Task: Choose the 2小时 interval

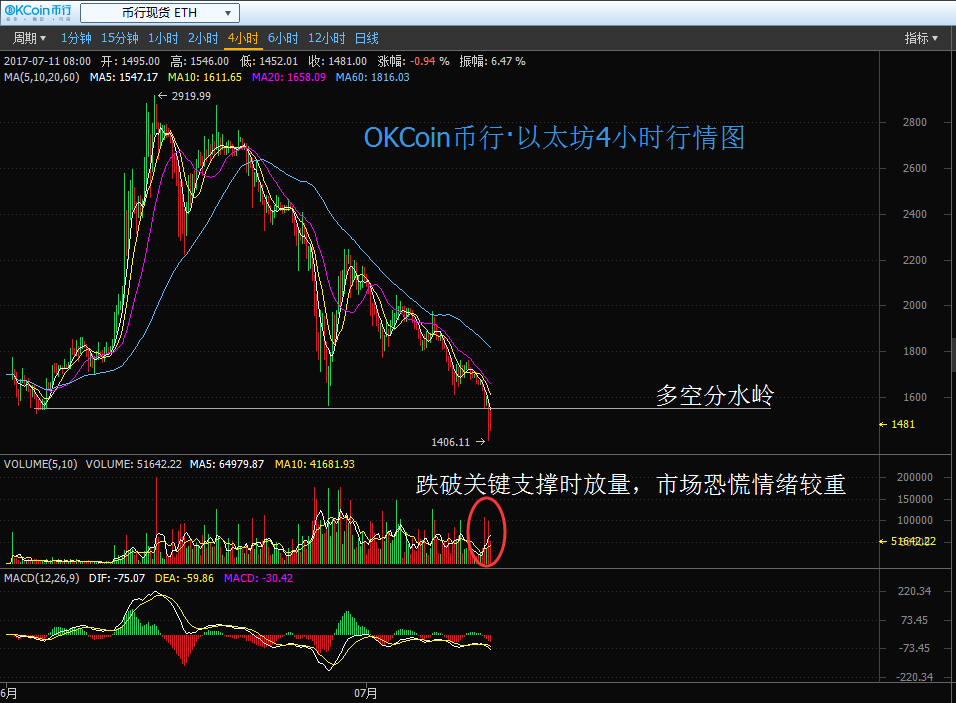Action: 203,38
